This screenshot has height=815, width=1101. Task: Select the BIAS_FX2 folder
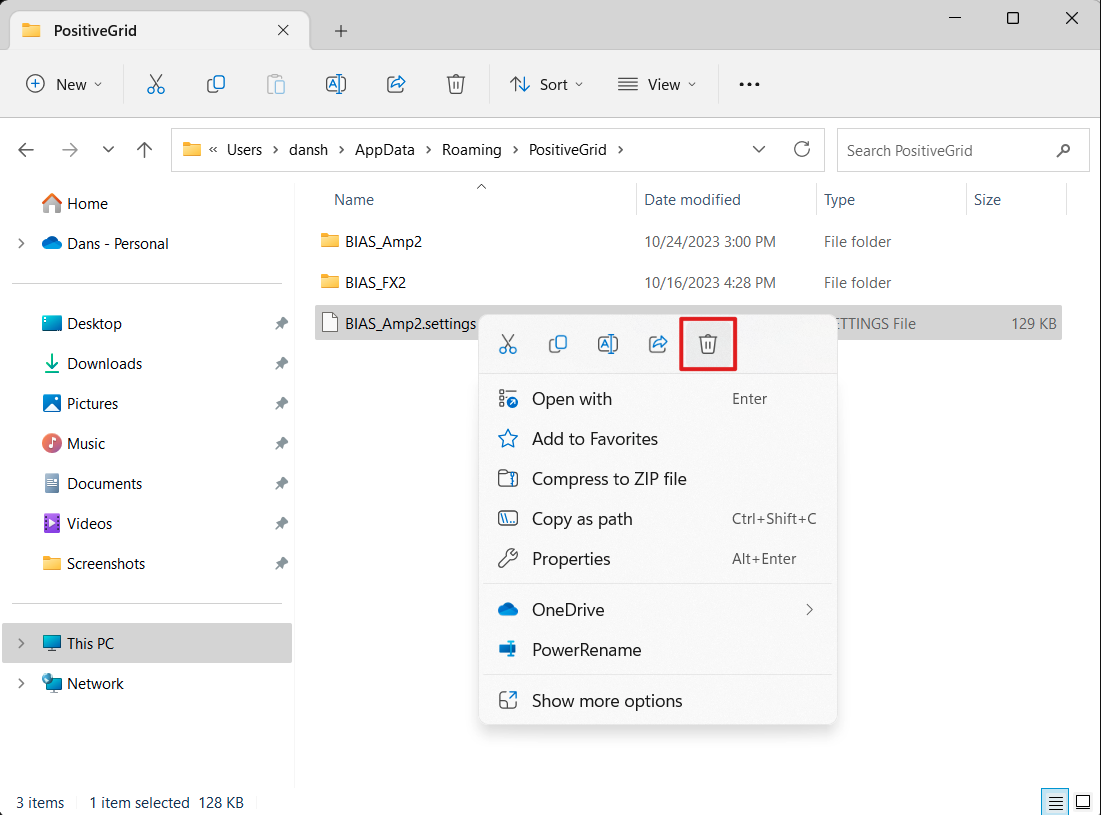[x=375, y=282]
